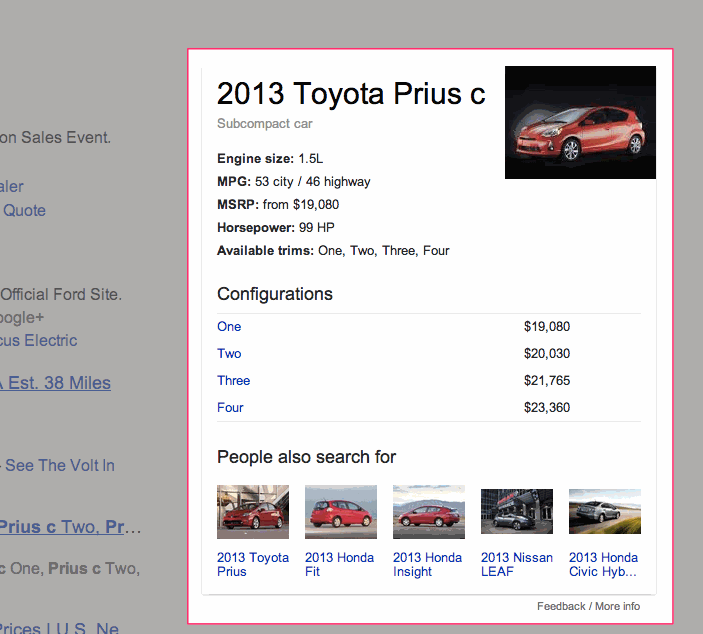Click the 'Three' trim configuration link
703x634 pixels.
(x=234, y=381)
